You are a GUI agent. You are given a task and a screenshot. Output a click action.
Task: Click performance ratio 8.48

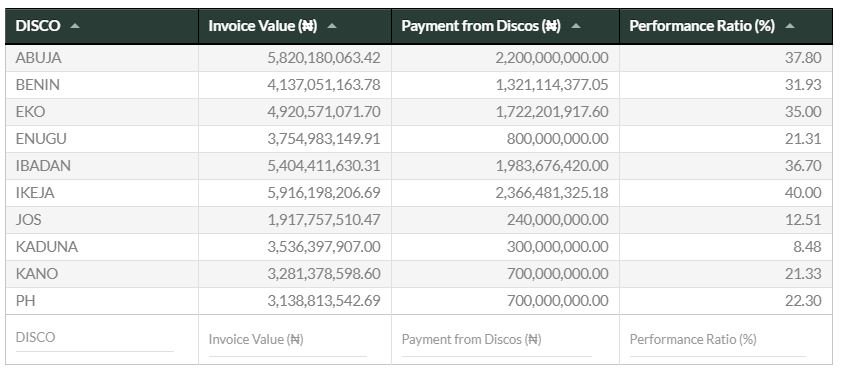coord(806,246)
